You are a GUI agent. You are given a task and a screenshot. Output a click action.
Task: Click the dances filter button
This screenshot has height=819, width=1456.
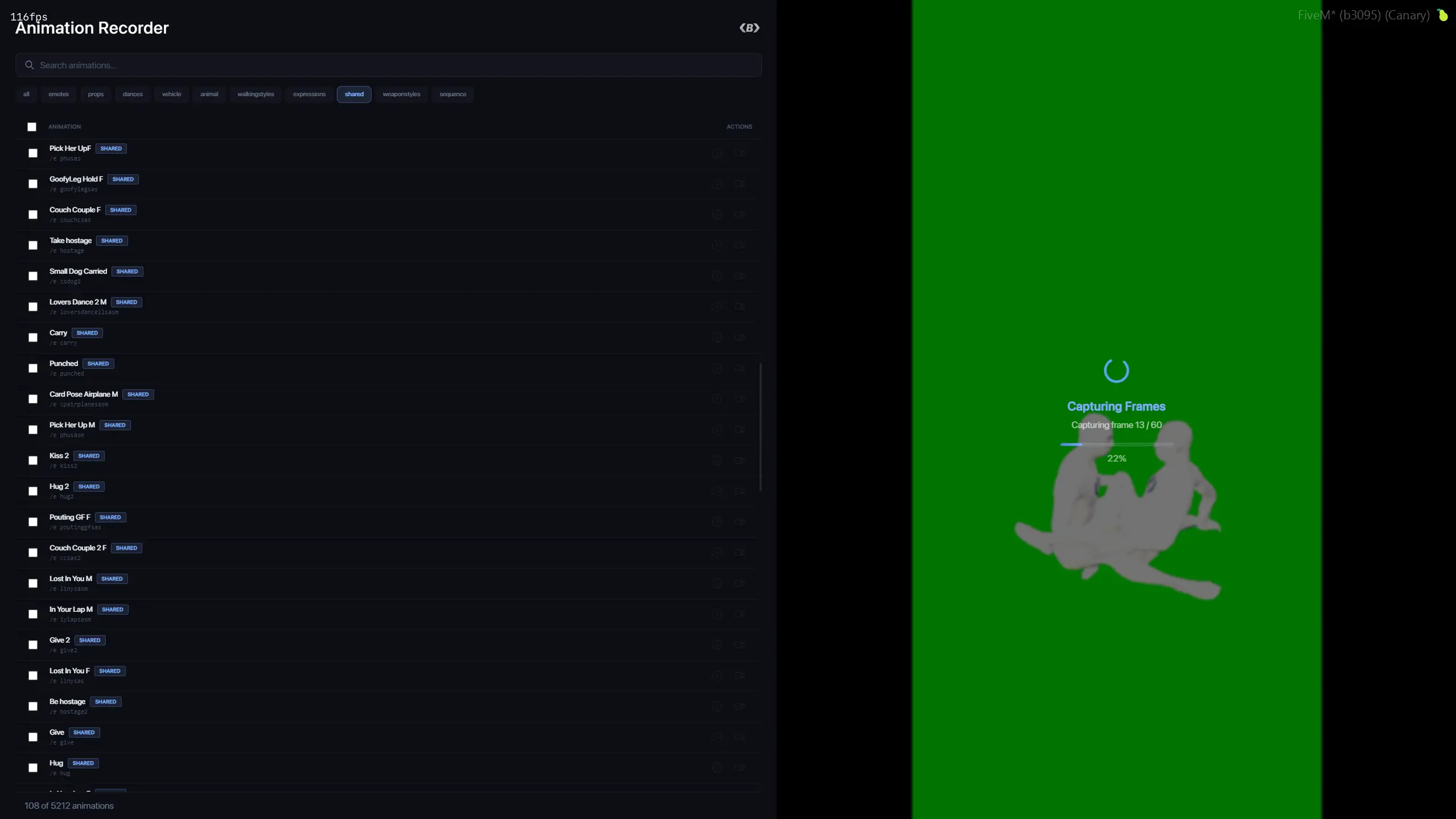(x=133, y=94)
